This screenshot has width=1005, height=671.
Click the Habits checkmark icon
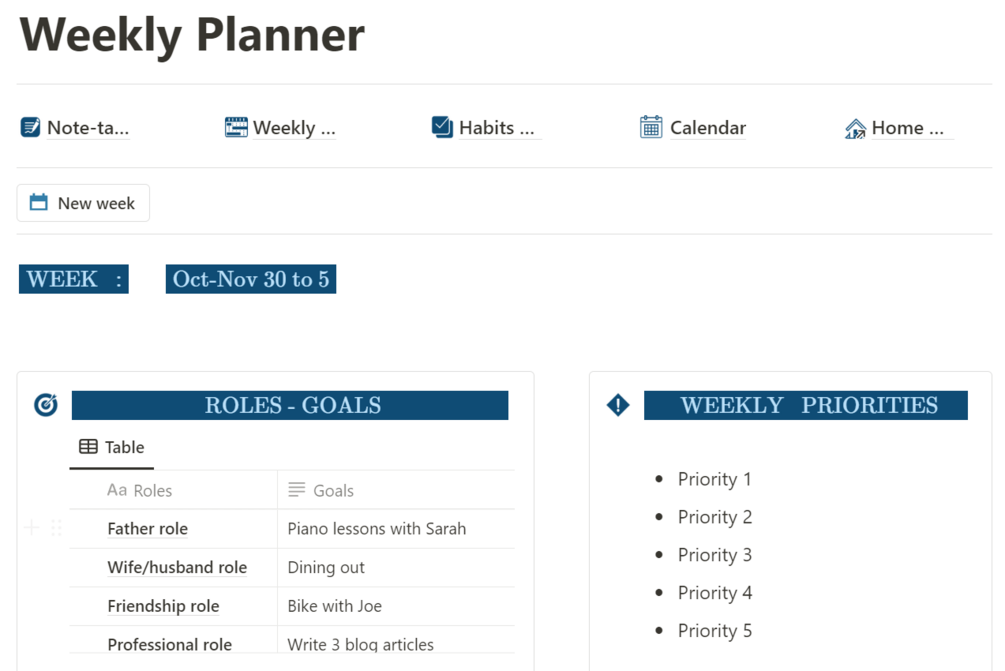(x=442, y=127)
